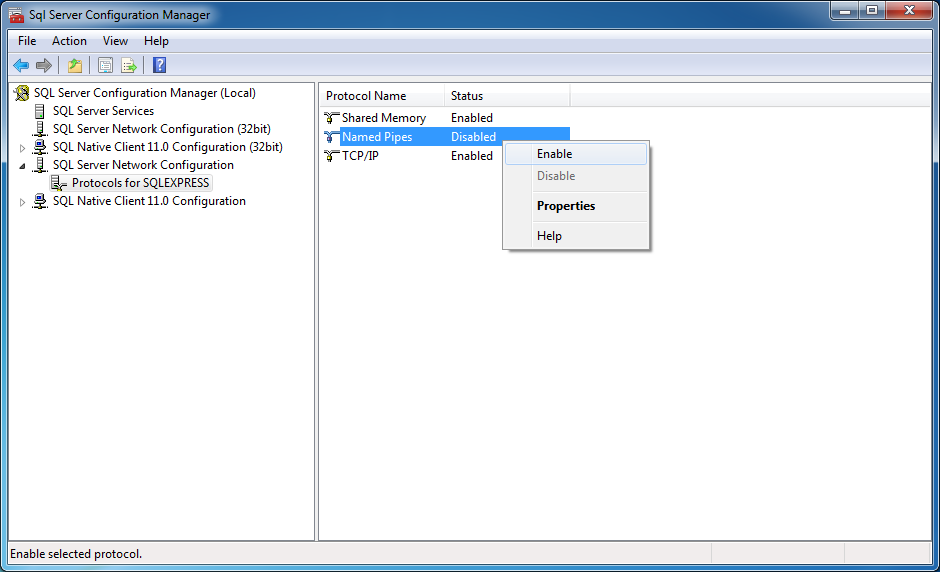Expand SQL Native Client 11.0 Configuration (32bit)
The height and width of the screenshot is (572, 940).
click(x=23, y=148)
